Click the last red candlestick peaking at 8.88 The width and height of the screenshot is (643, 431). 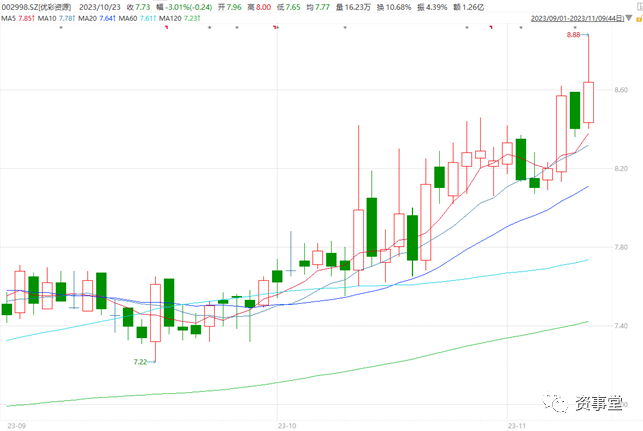pyautogui.click(x=589, y=100)
